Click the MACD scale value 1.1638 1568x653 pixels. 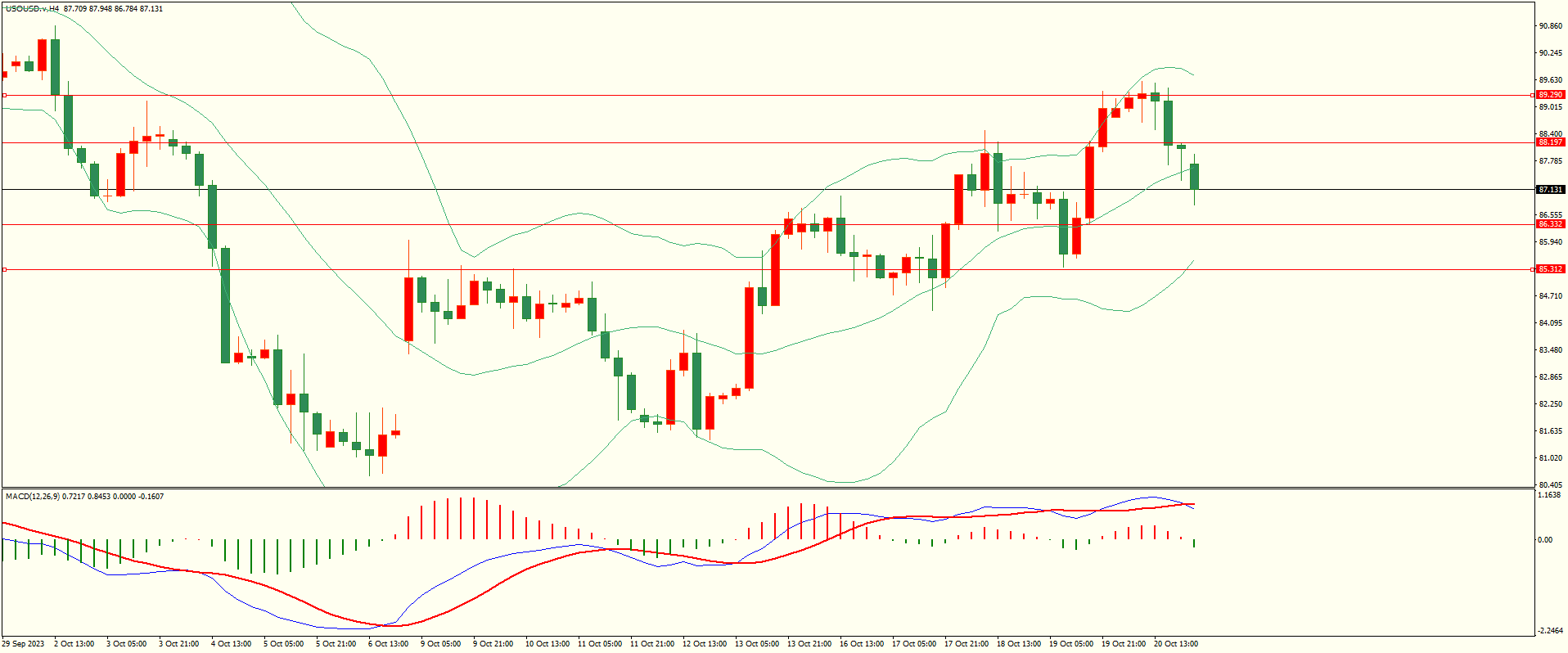[x=1549, y=495]
